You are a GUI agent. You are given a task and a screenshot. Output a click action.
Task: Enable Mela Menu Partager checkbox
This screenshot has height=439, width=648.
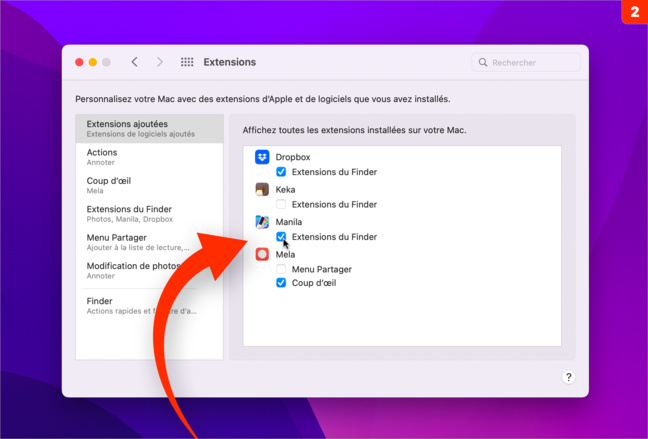click(281, 269)
